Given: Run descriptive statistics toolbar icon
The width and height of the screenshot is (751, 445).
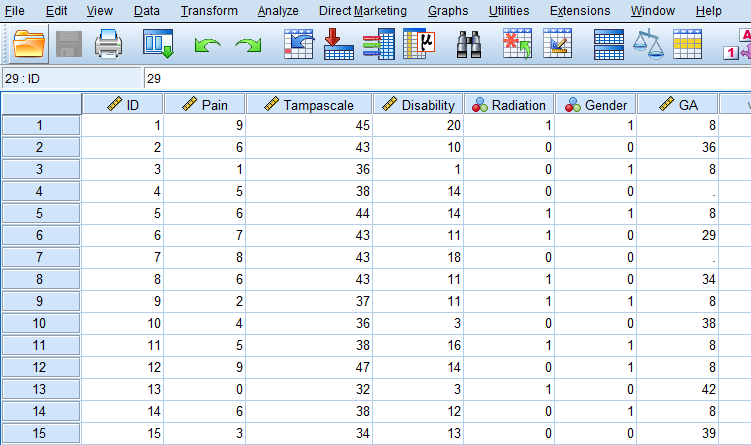Looking at the screenshot, I should (x=419, y=45).
